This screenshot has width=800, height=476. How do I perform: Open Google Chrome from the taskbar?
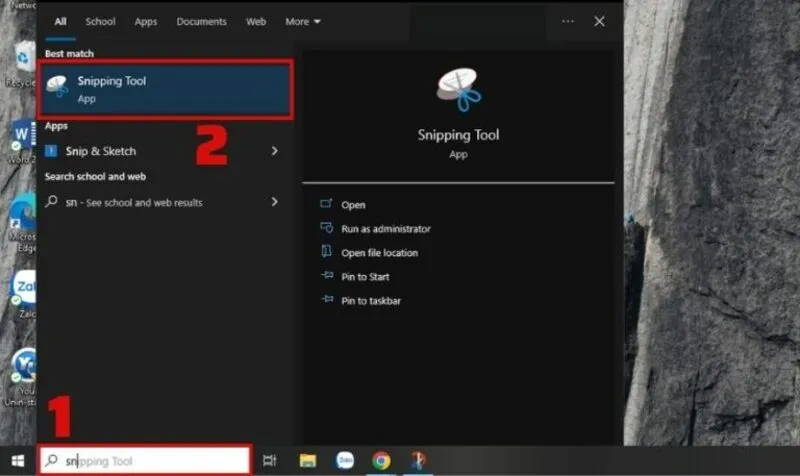[x=381, y=461]
